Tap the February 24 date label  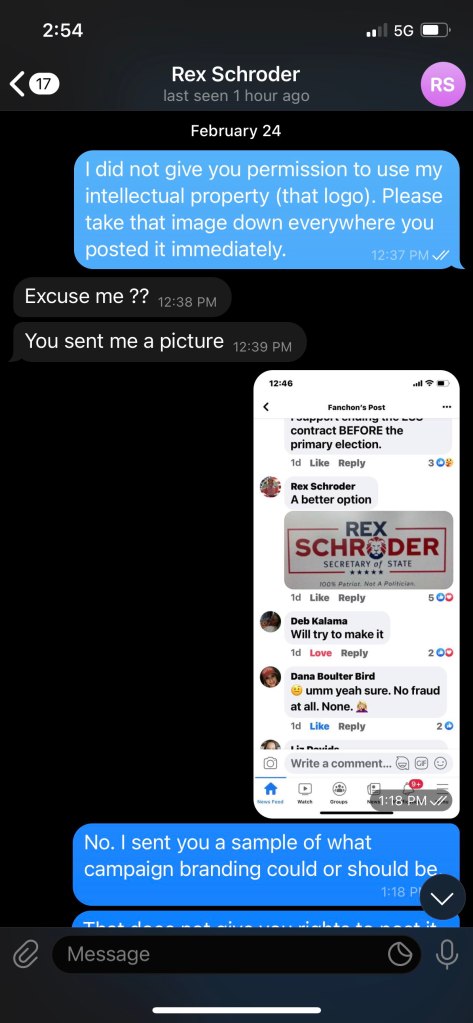(x=236, y=130)
